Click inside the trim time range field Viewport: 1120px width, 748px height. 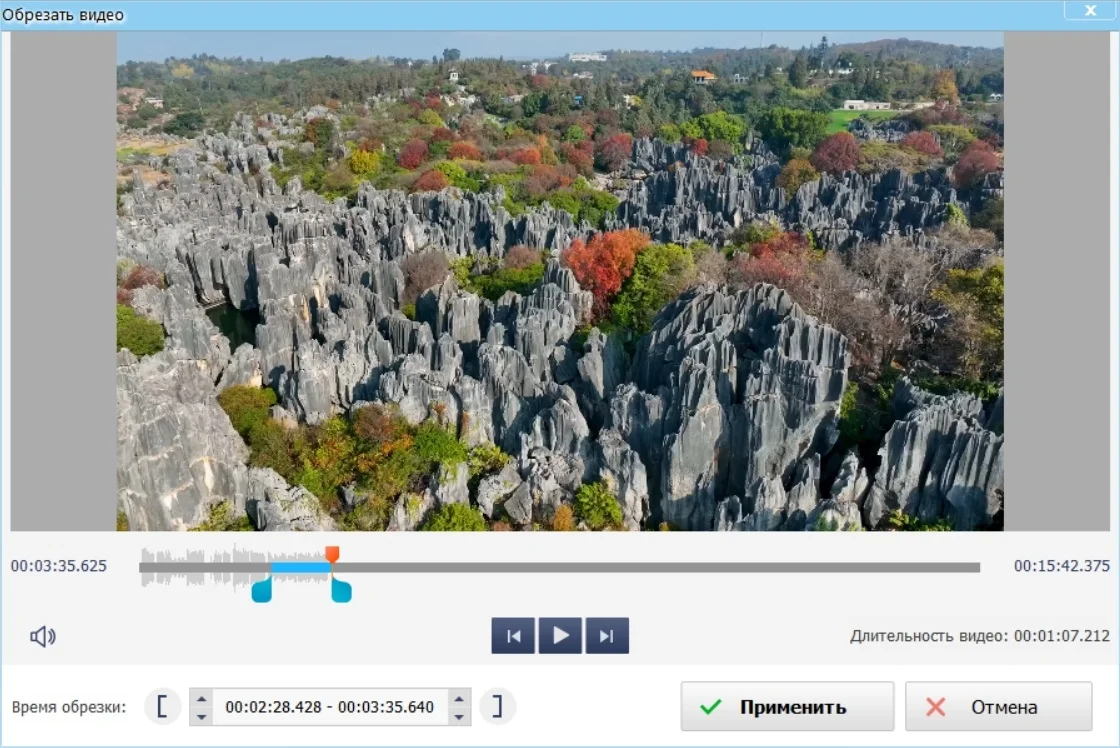tap(330, 707)
